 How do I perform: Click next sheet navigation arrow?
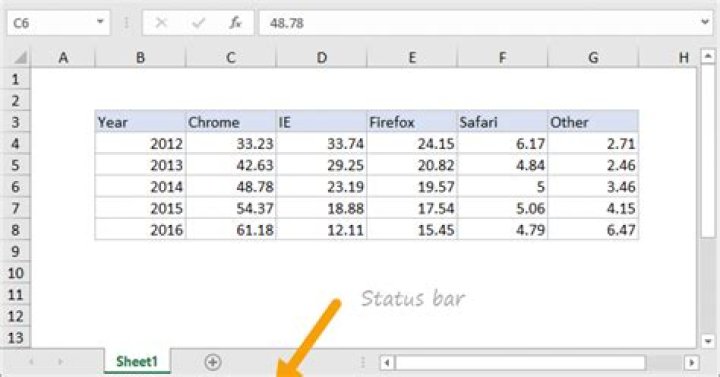(x=60, y=362)
